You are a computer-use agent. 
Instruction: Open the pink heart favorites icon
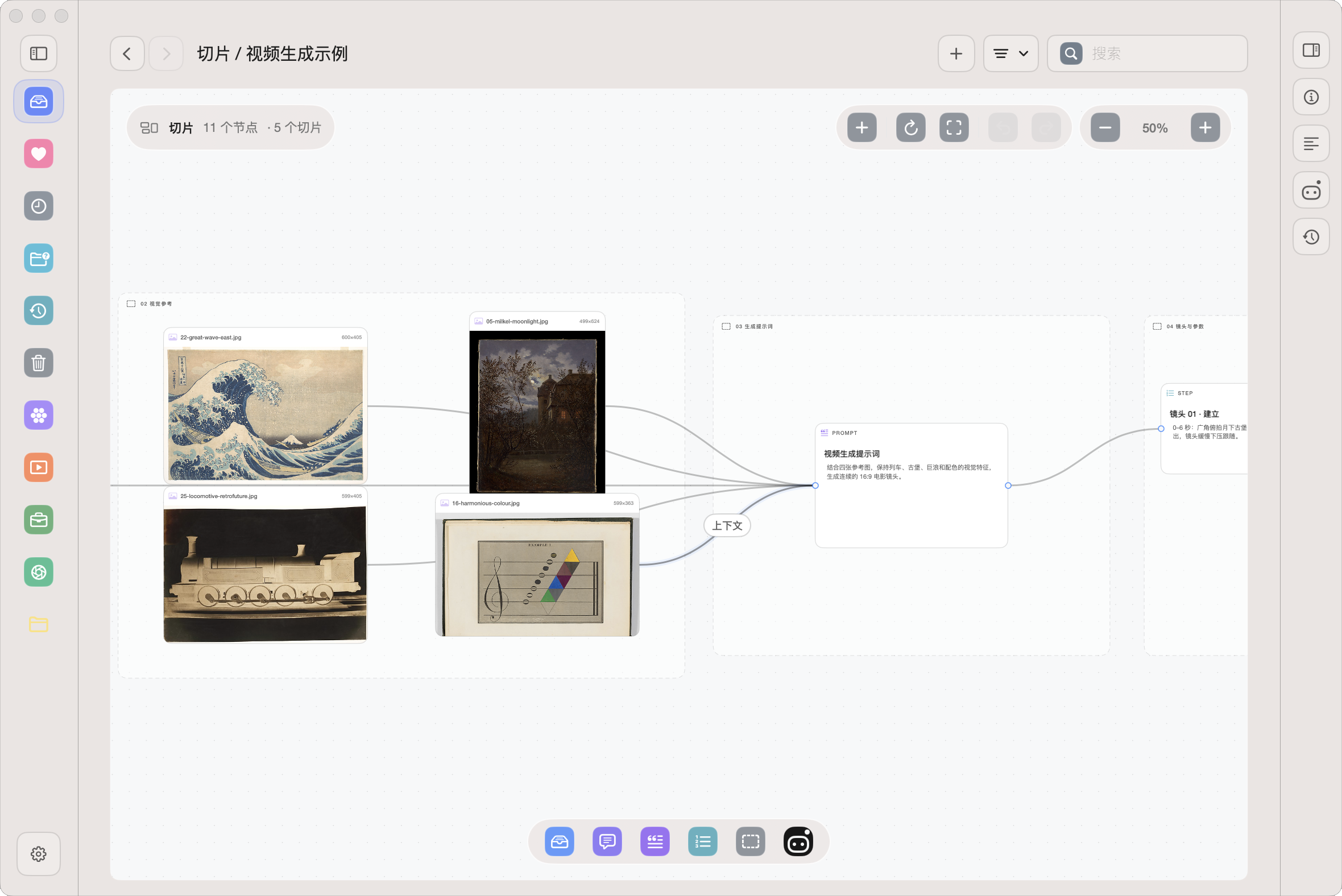click(x=38, y=154)
